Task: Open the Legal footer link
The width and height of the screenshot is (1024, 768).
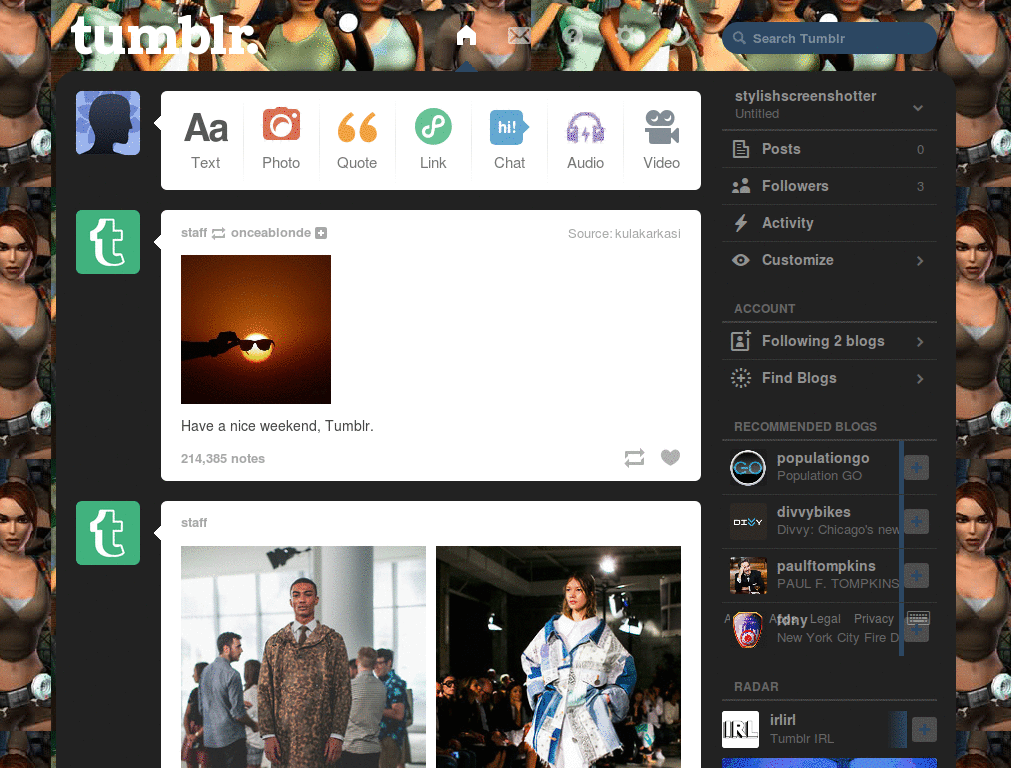Action: 825,619
